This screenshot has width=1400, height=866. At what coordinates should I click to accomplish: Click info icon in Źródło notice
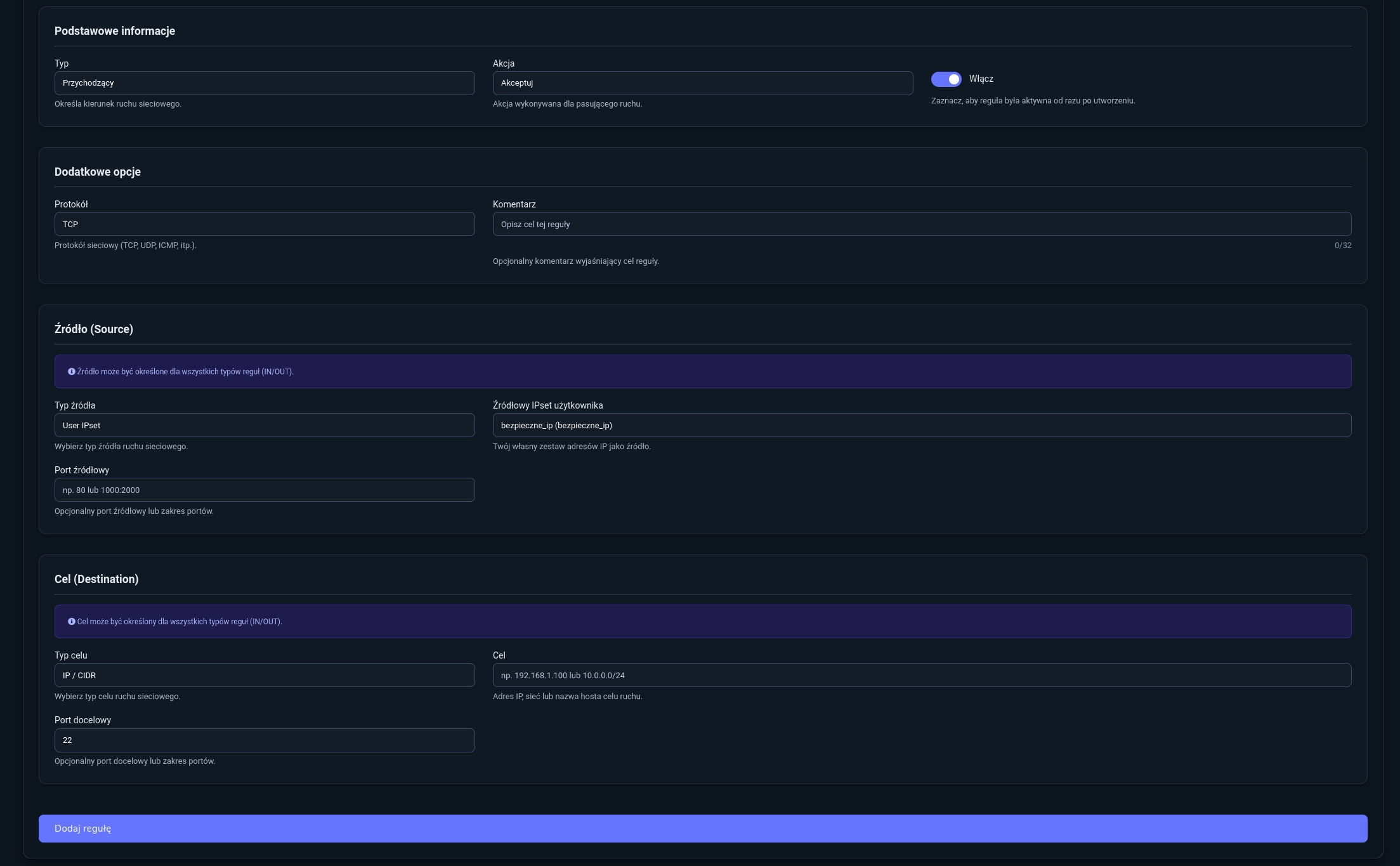[x=72, y=372]
